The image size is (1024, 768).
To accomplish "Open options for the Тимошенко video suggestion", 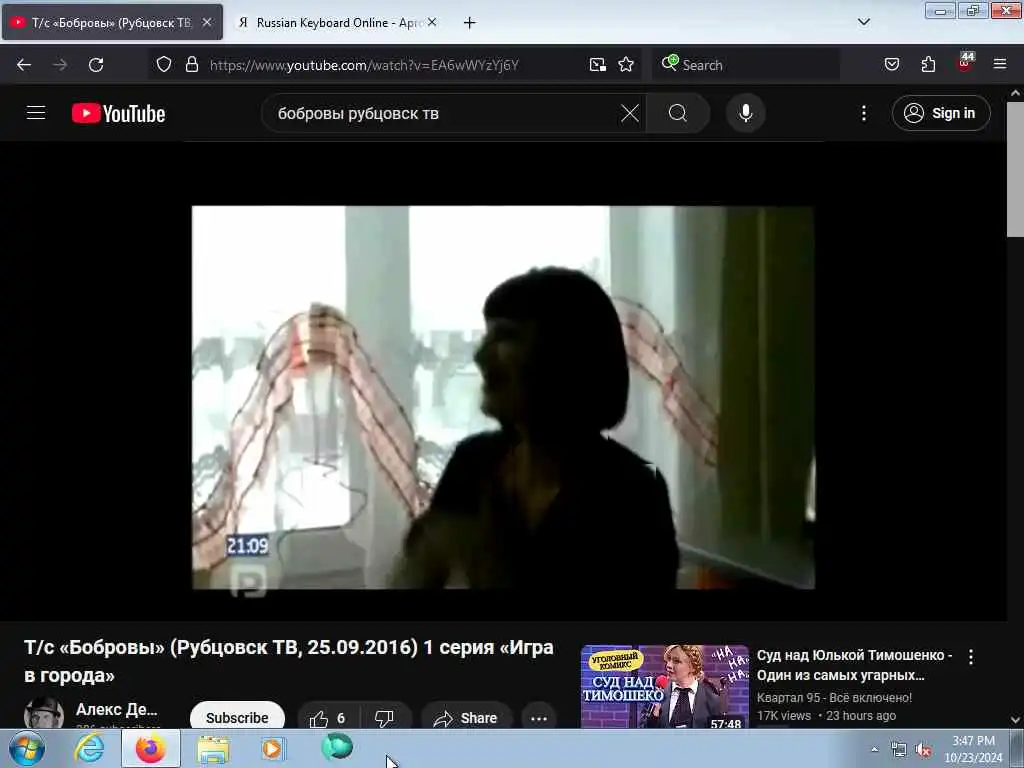I will coord(971,657).
